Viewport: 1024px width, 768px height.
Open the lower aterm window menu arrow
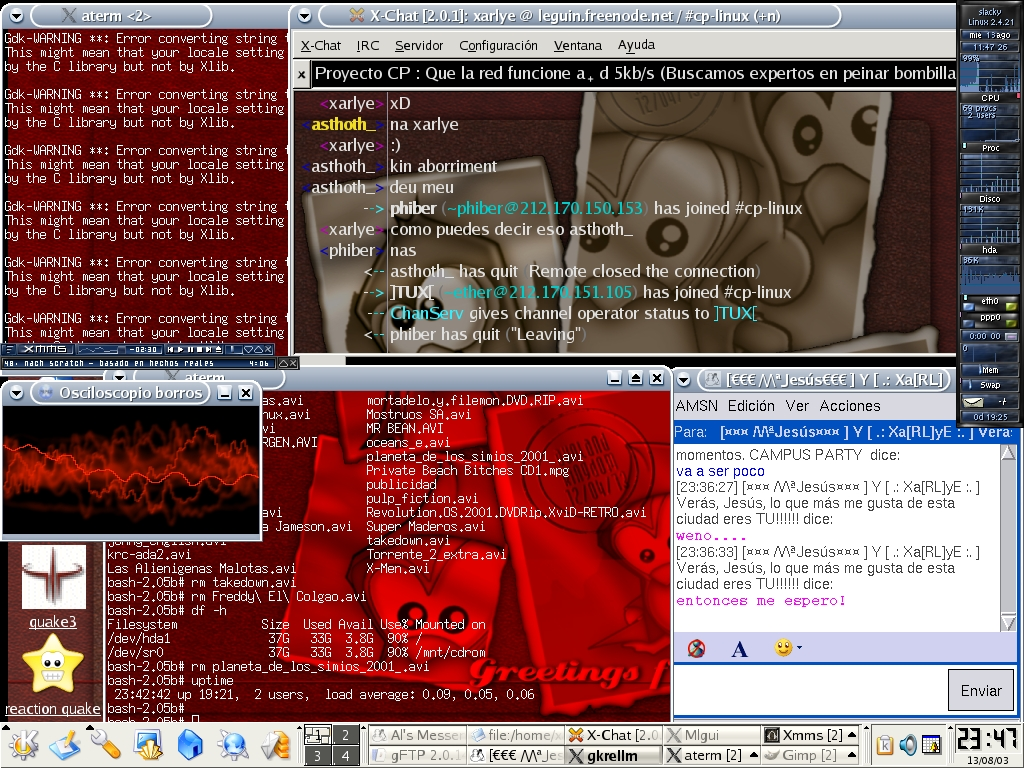coord(119,377)
